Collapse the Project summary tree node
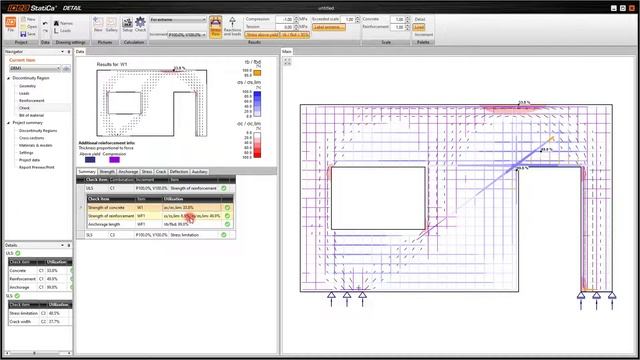Viewport: 640px width, 360px height. coord(9,123)
